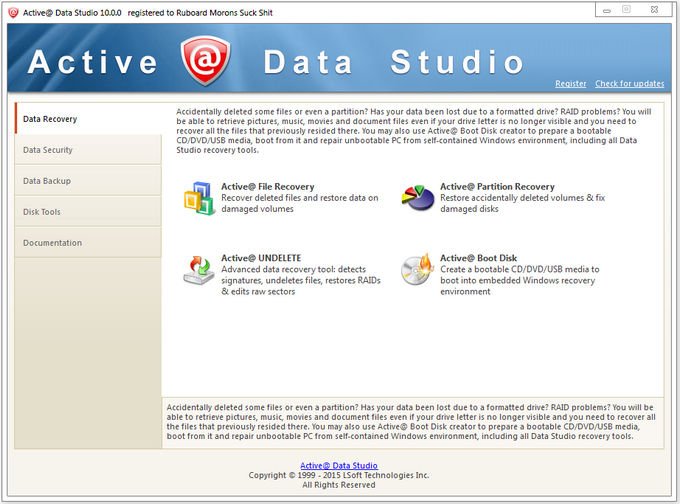Image resolution: width=680 pixels, height=504 pixels.
Task: Open Active@ File Recovery icon
Action: pos(199,198)
